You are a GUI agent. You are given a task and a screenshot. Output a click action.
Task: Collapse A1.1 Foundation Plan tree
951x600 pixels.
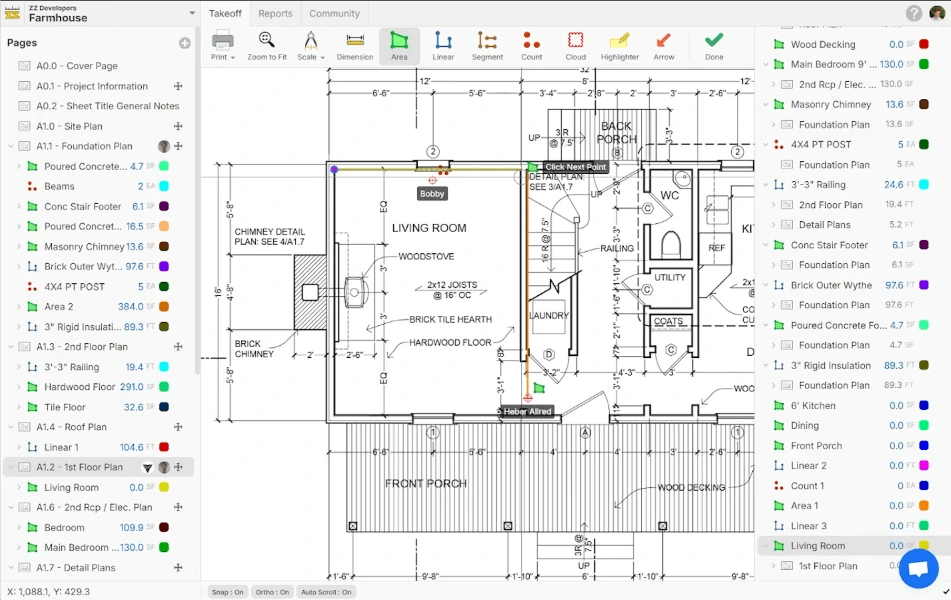pos(11,146)
